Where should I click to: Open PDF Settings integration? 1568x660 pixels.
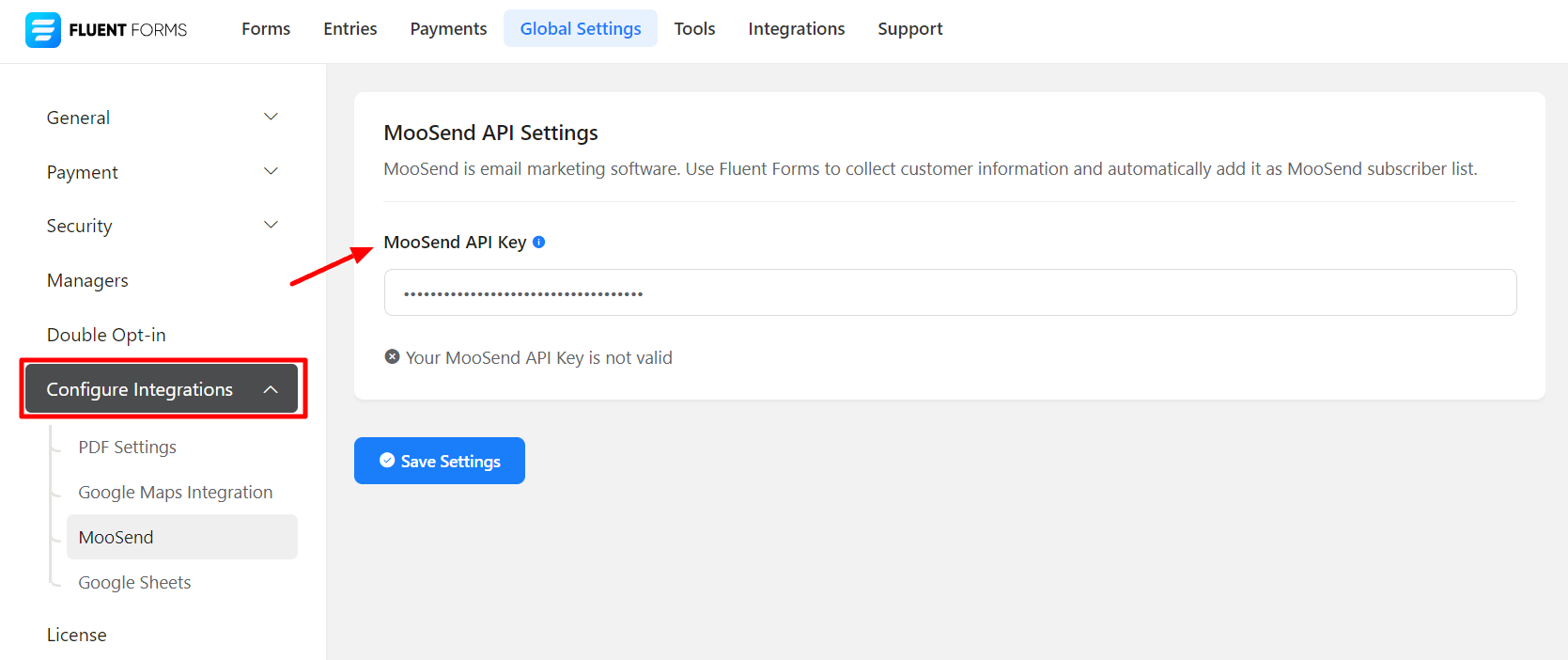(x=127, y=447)
